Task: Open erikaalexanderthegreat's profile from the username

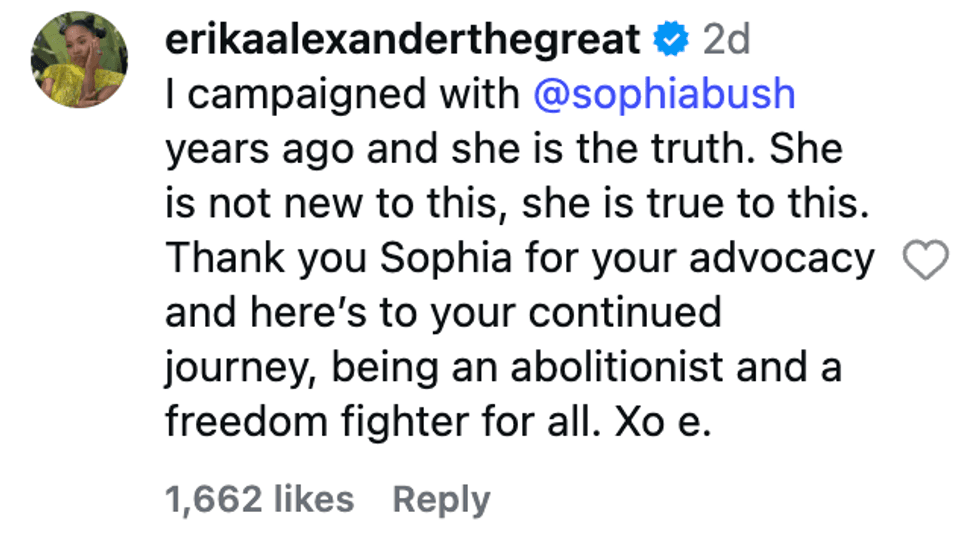Action: (402, 40)
